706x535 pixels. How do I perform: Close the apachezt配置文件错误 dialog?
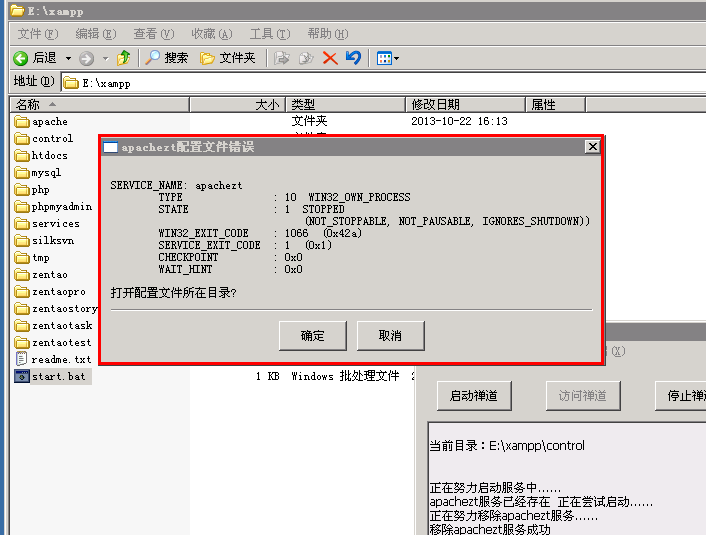click(x=593, y=147)
